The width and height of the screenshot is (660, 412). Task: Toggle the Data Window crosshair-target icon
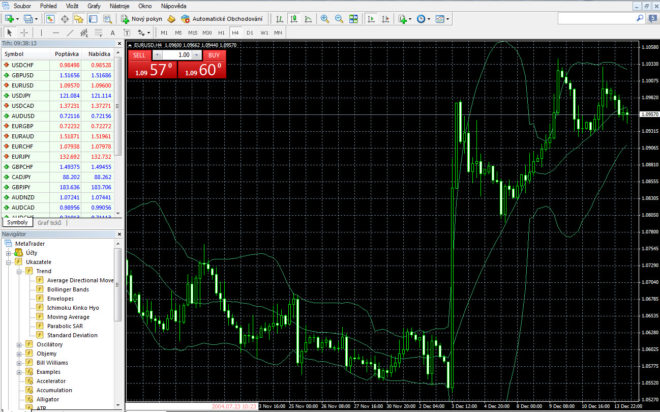(64, 19)
